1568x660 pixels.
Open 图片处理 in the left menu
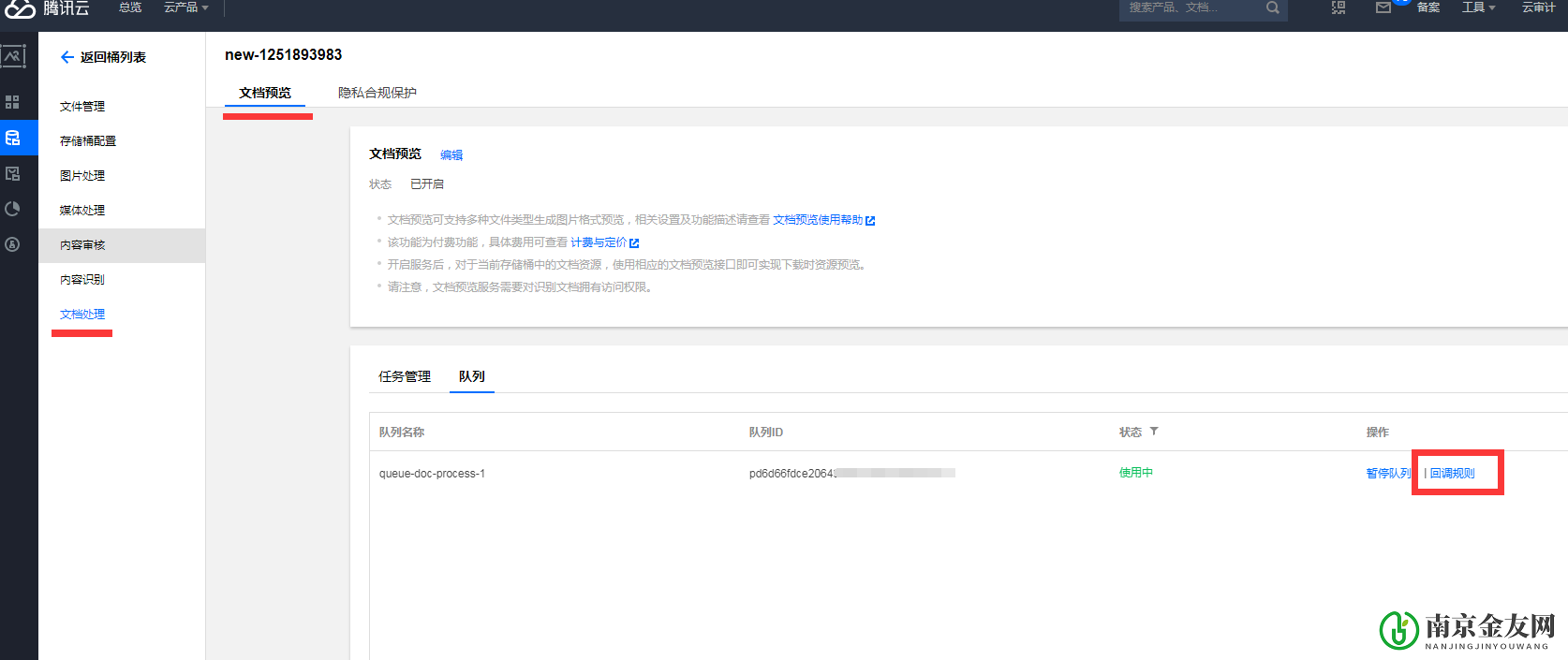[82, 176]
